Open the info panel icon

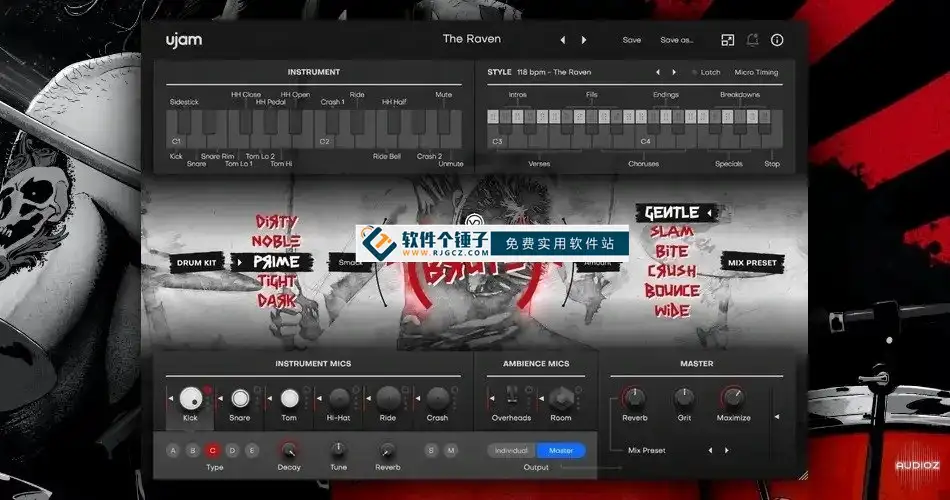(777, 40)
